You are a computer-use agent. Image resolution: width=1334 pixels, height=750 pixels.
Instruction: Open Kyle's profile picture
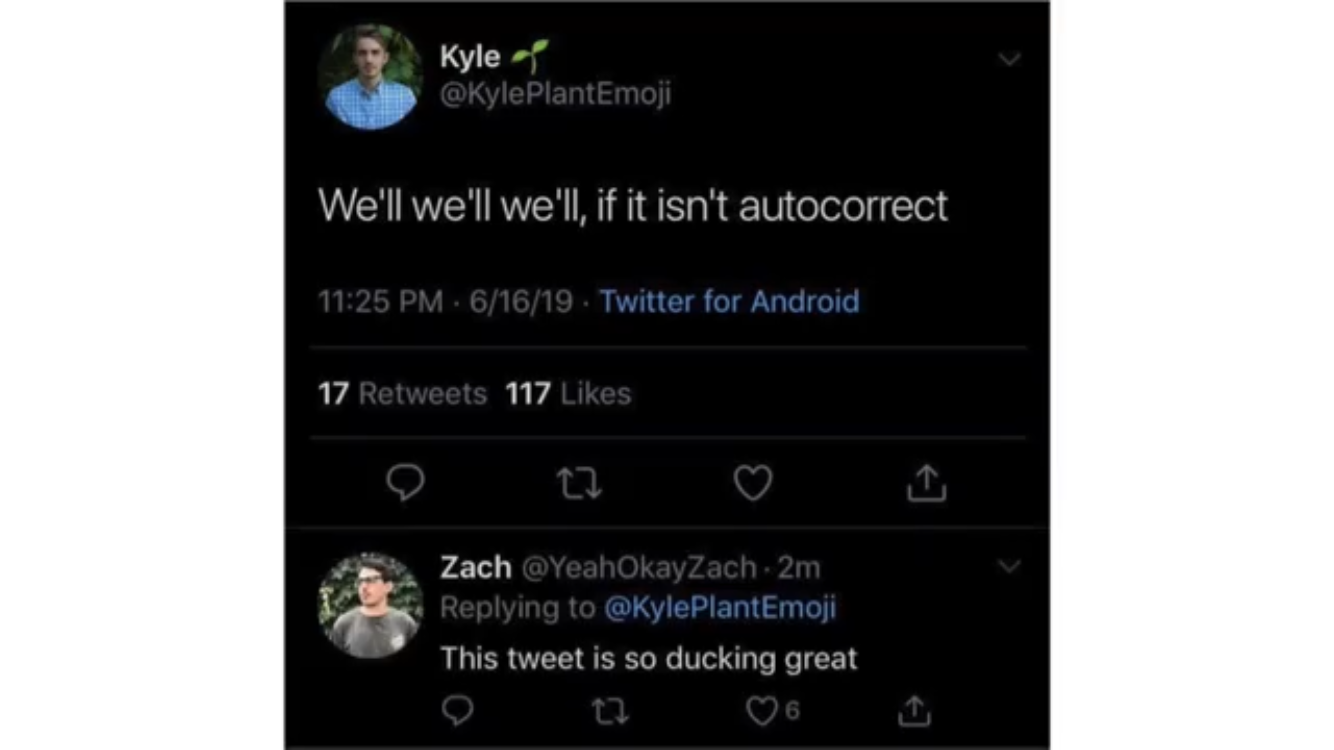[x=370, y=78]
